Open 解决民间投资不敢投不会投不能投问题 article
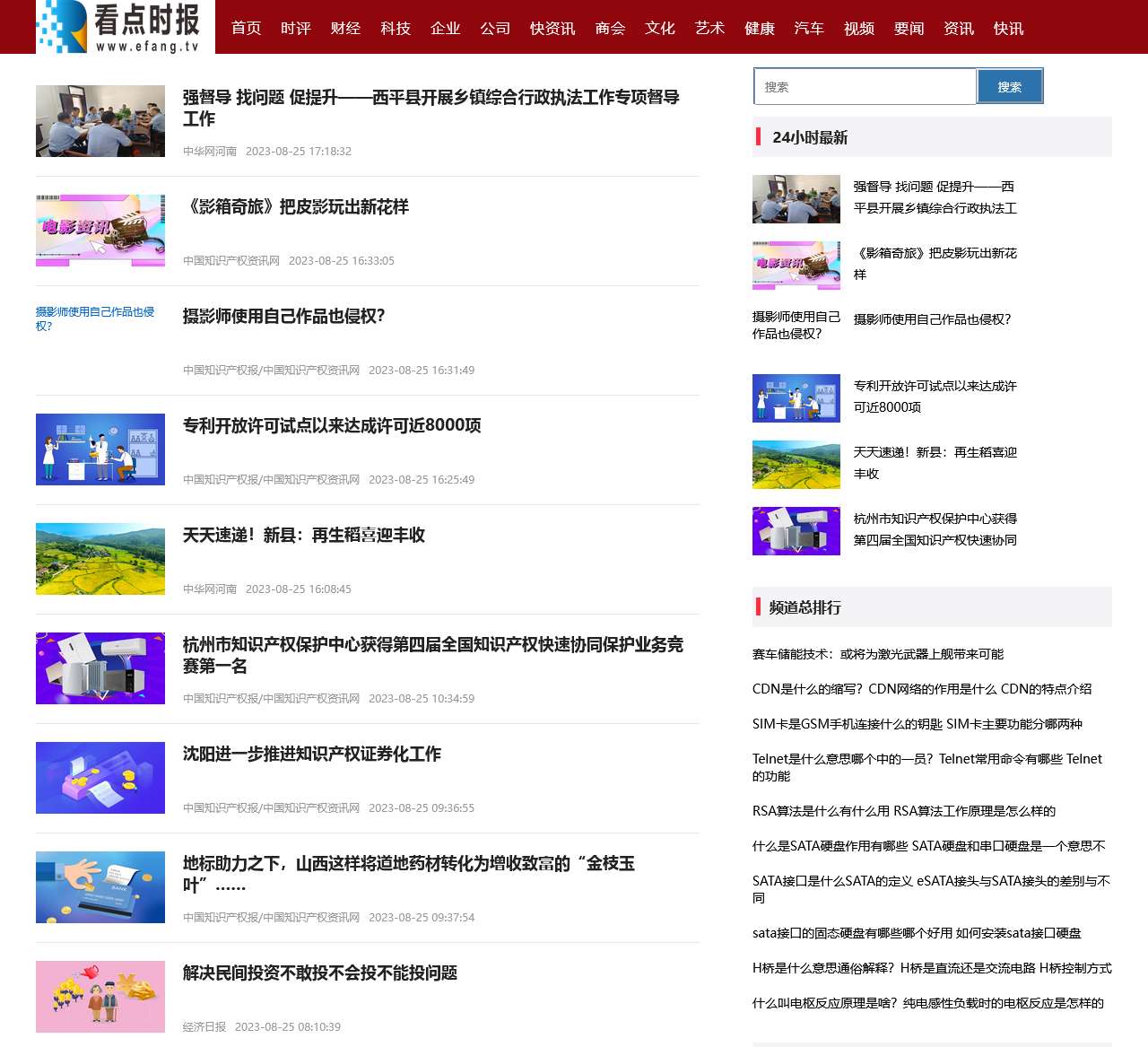 coord(320,973)
